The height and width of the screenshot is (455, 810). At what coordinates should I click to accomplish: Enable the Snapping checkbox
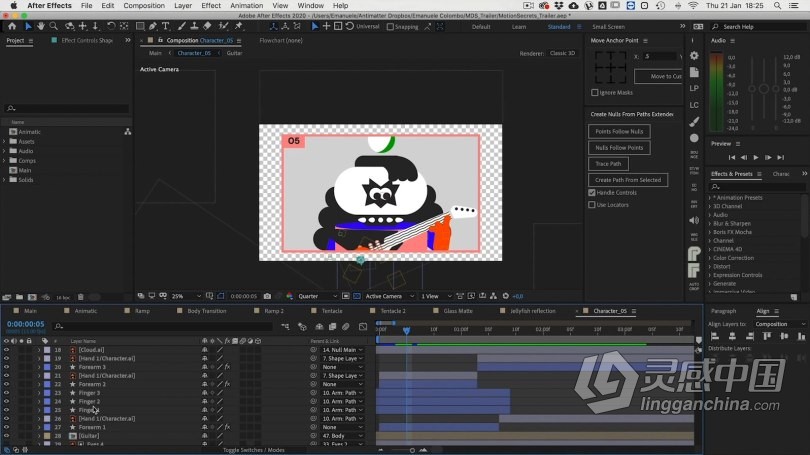click(390, 26)
